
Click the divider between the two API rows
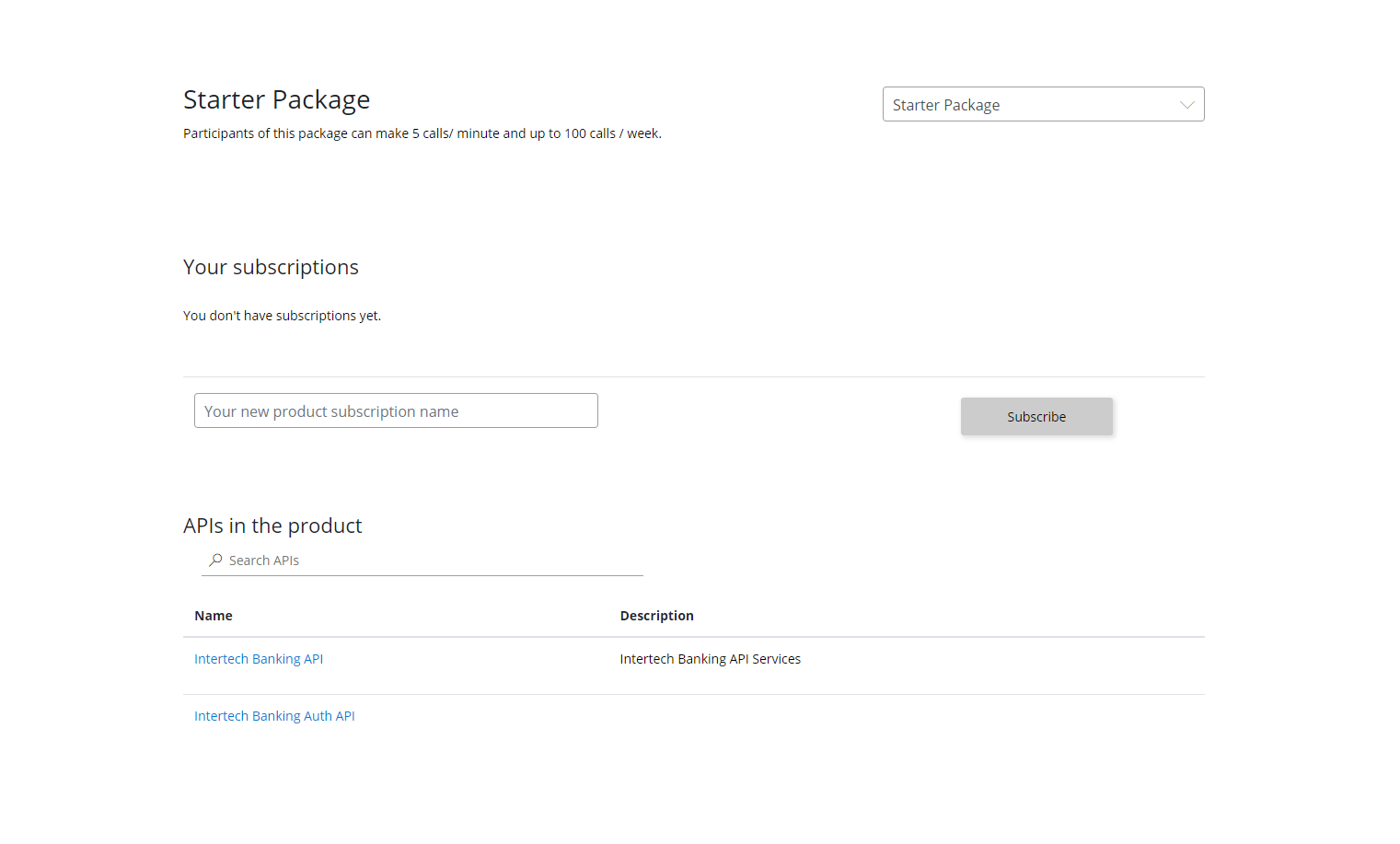[x=693, y=694]
